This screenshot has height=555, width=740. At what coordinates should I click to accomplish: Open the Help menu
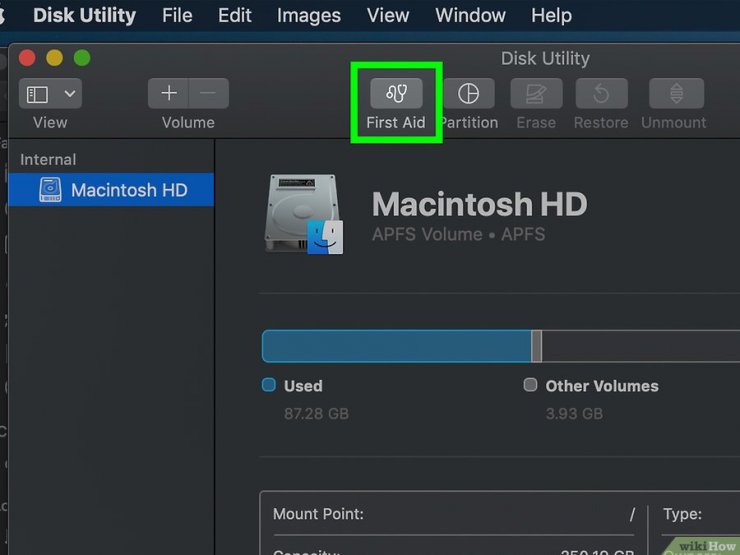click(x=551, y=16)
